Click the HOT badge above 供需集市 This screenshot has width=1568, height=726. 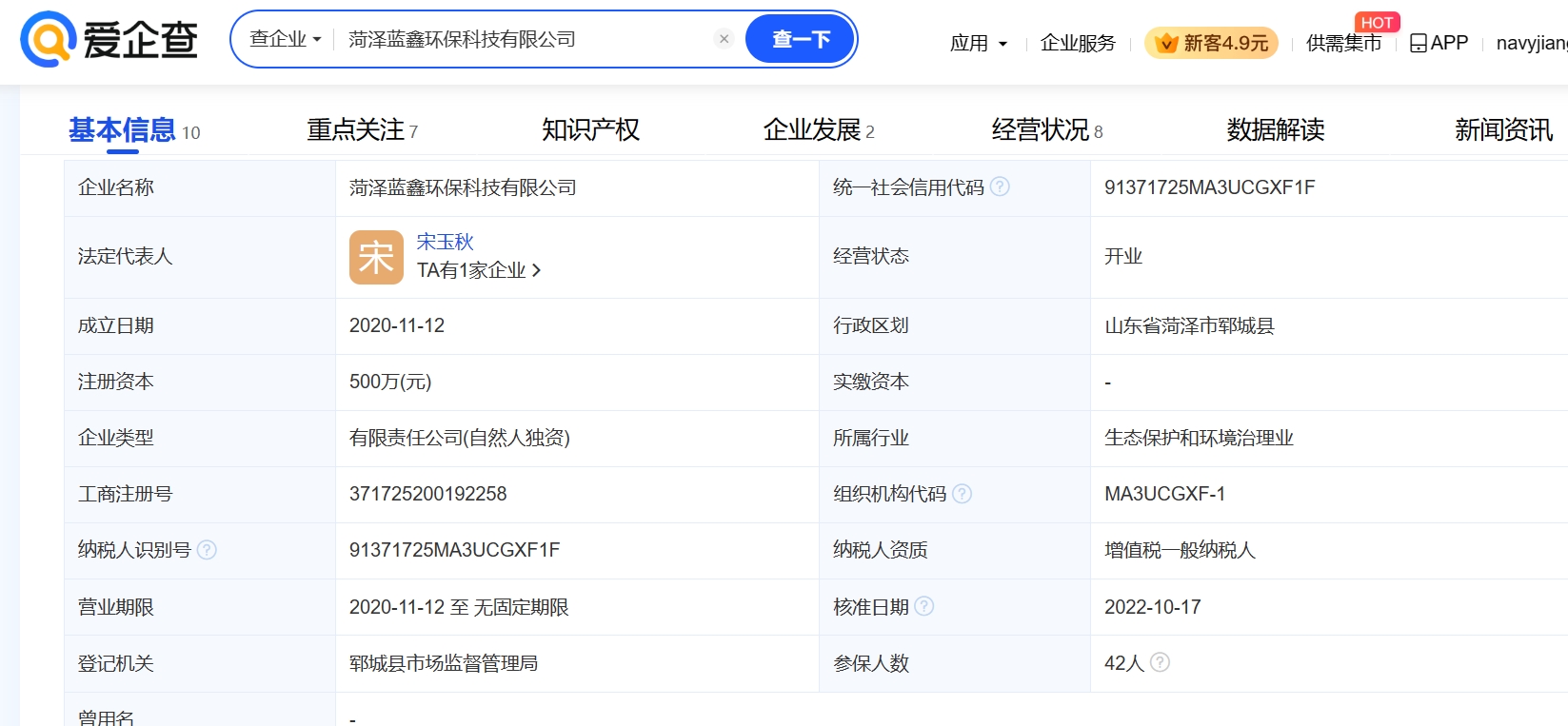pyautogui.click(x=1377, y=22)
